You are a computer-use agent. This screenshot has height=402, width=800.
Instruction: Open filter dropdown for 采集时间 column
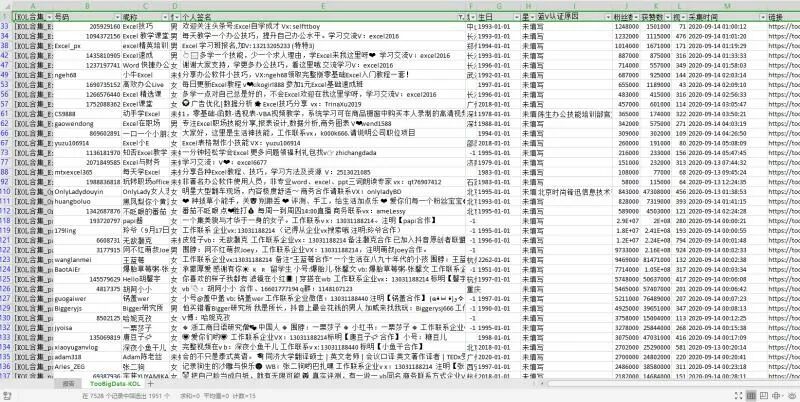point(763,17)
